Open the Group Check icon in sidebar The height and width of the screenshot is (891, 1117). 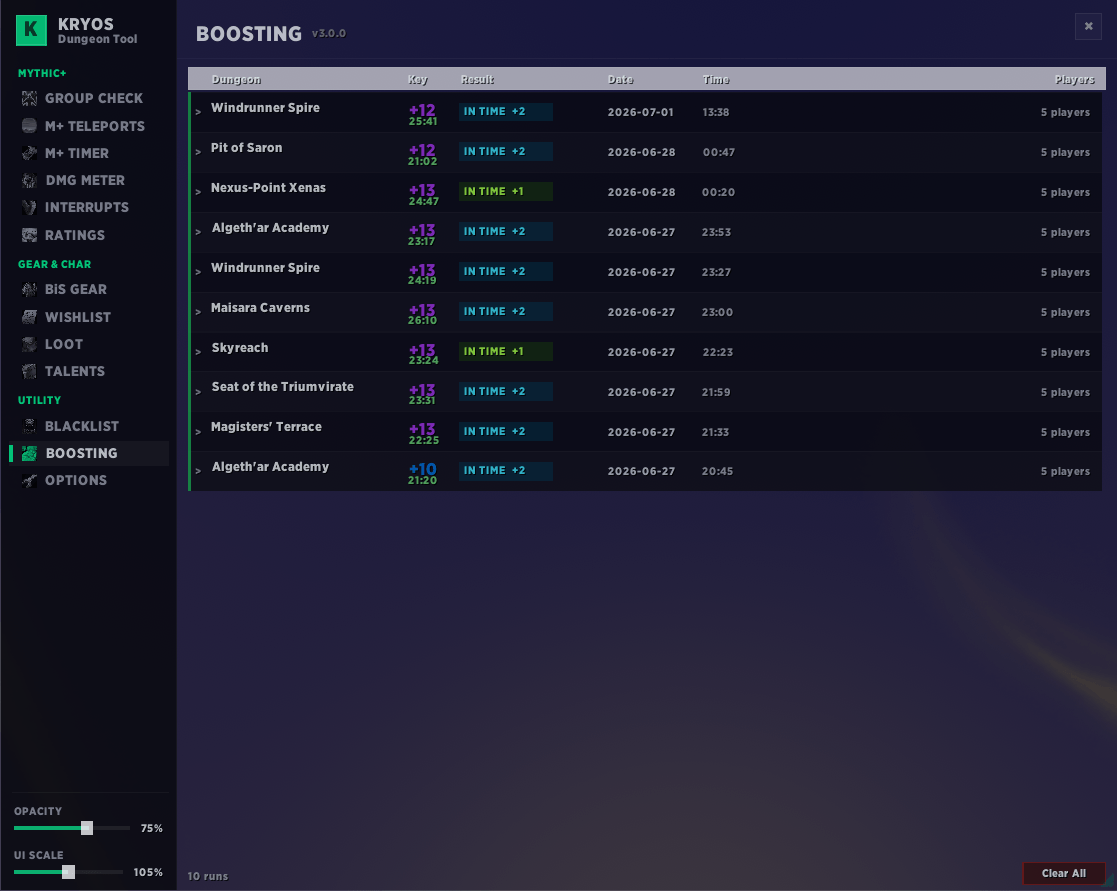pos(29,98)
